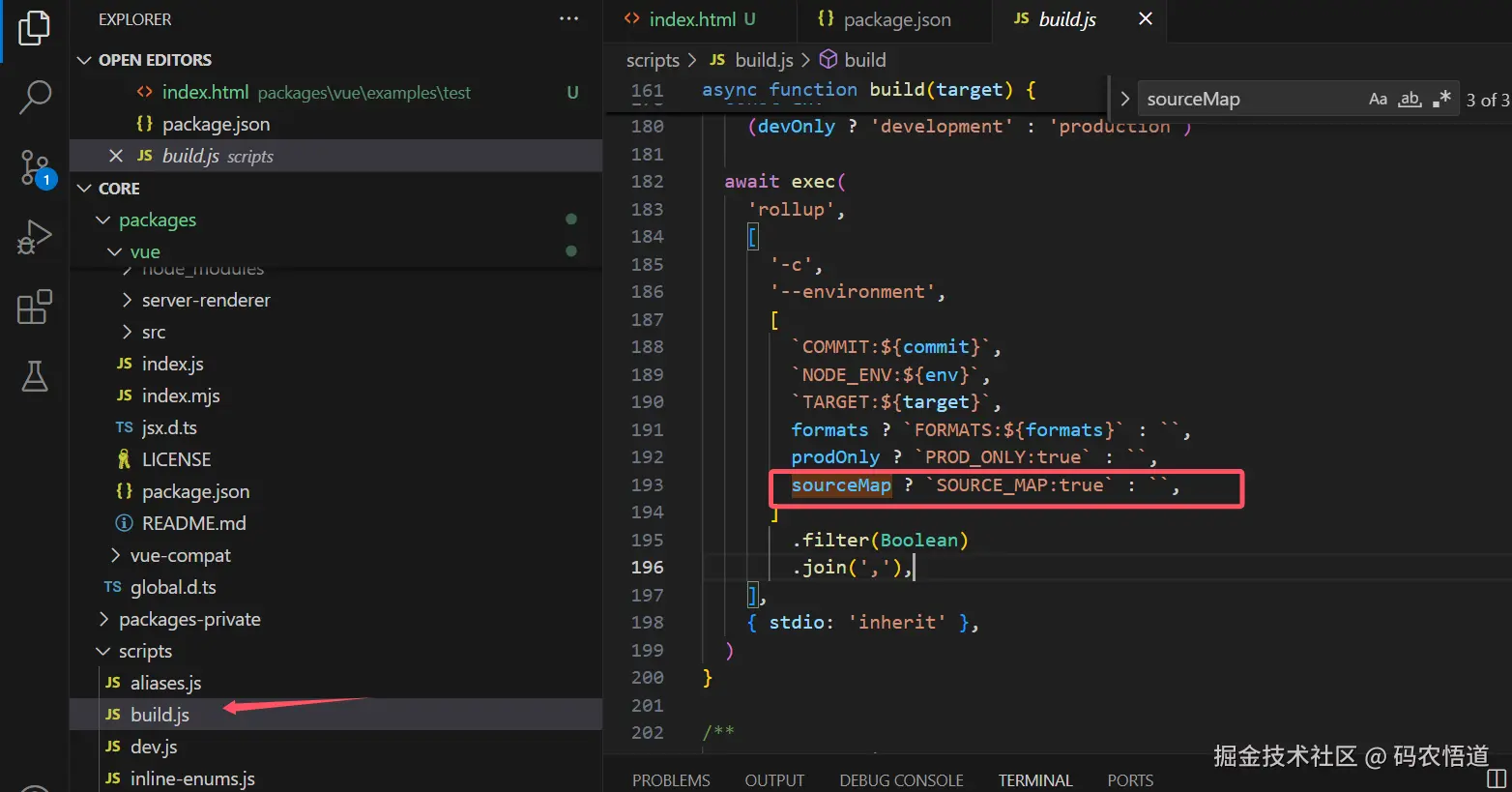Screen dimensions: 1512x792
Task: Click the sourceMap find input field
Action: tap(1252, 99)
